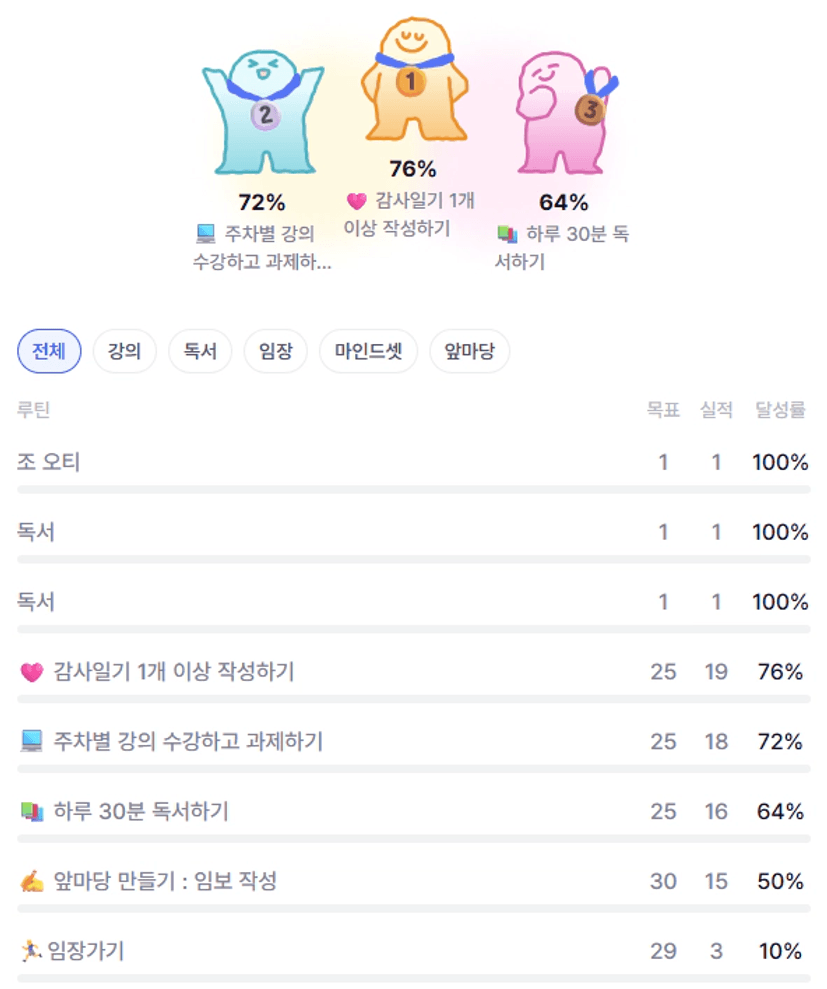Show the 임장 category routines
Screen dimensions: 827x989
click(275, 352)
